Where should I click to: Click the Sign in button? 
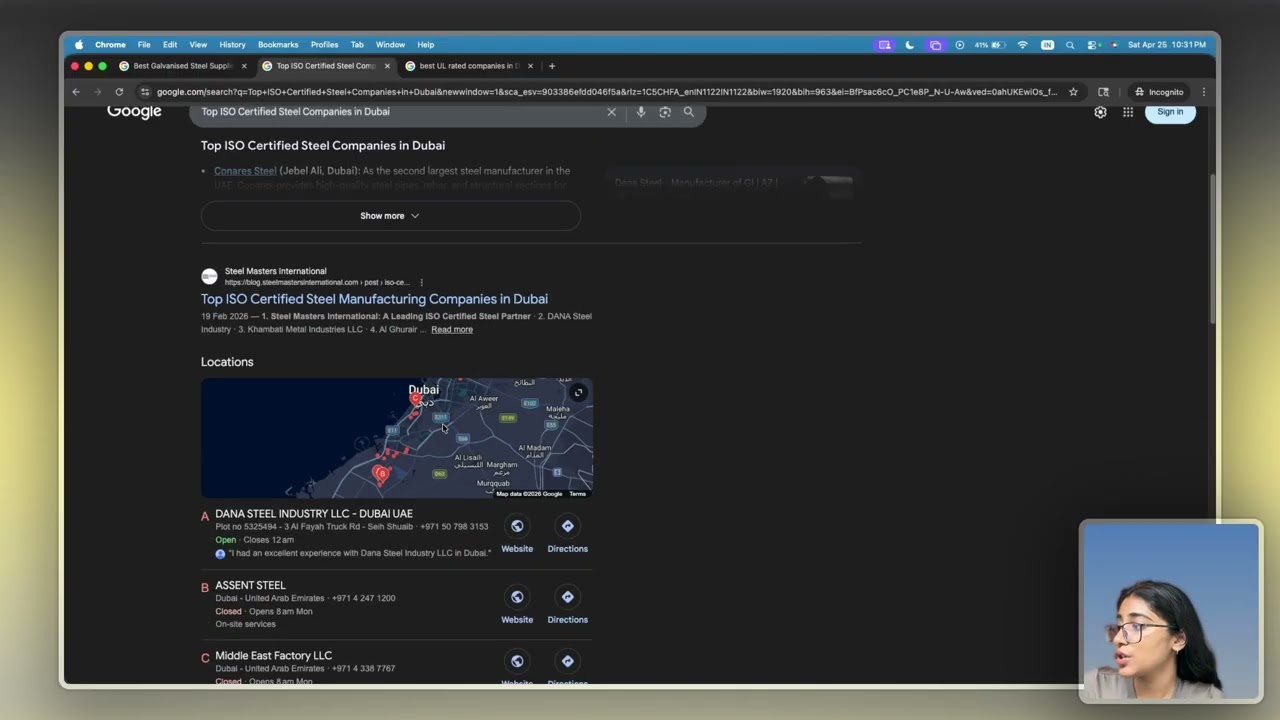[x=1170, y=112]
